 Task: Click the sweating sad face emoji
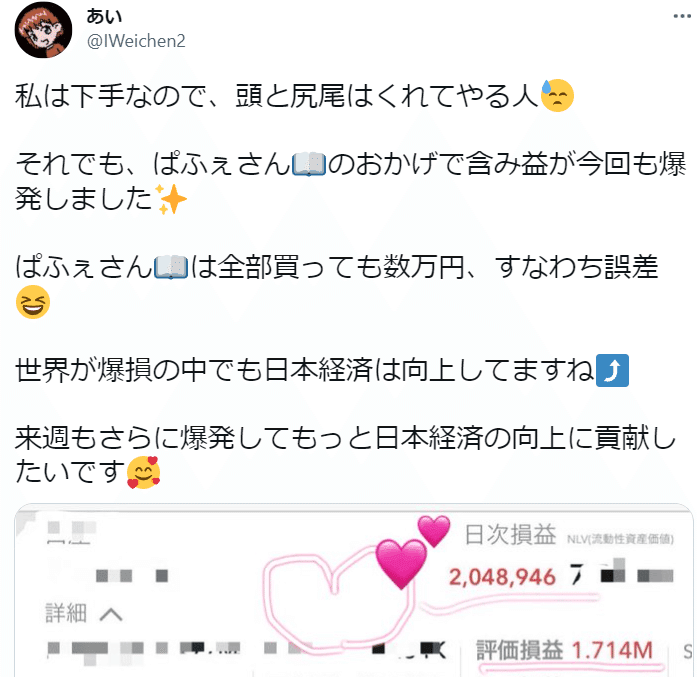(x=557, y=96)
